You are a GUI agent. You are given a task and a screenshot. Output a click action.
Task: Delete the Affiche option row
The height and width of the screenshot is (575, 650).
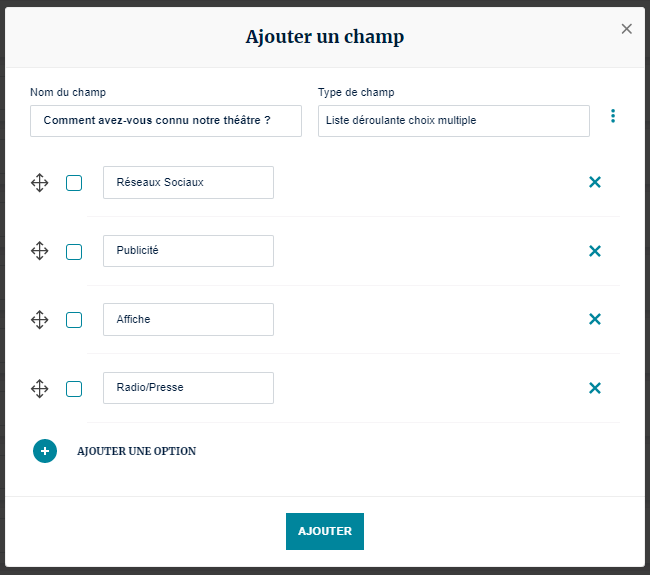[595, 319]
